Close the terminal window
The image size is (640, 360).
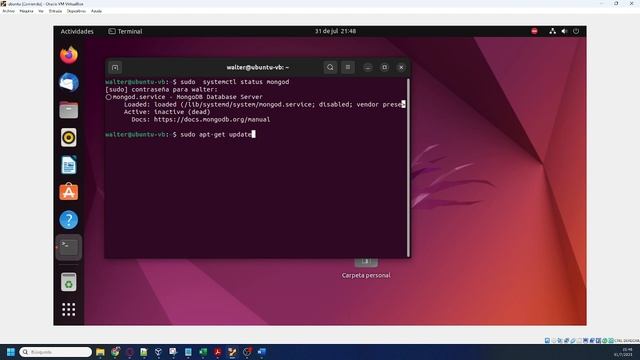[x=401, y=67]
